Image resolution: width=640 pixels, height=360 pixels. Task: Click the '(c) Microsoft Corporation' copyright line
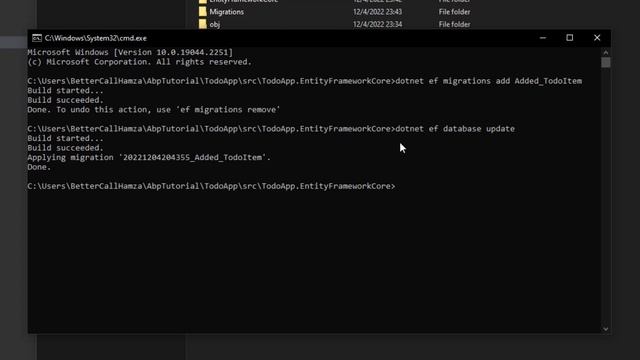coord(140,62)
